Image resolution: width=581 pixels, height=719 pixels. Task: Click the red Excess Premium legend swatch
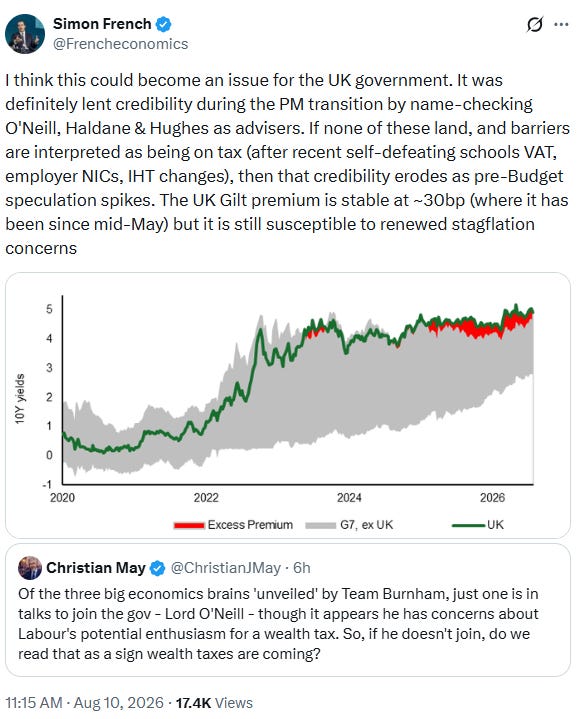point(189,525)
